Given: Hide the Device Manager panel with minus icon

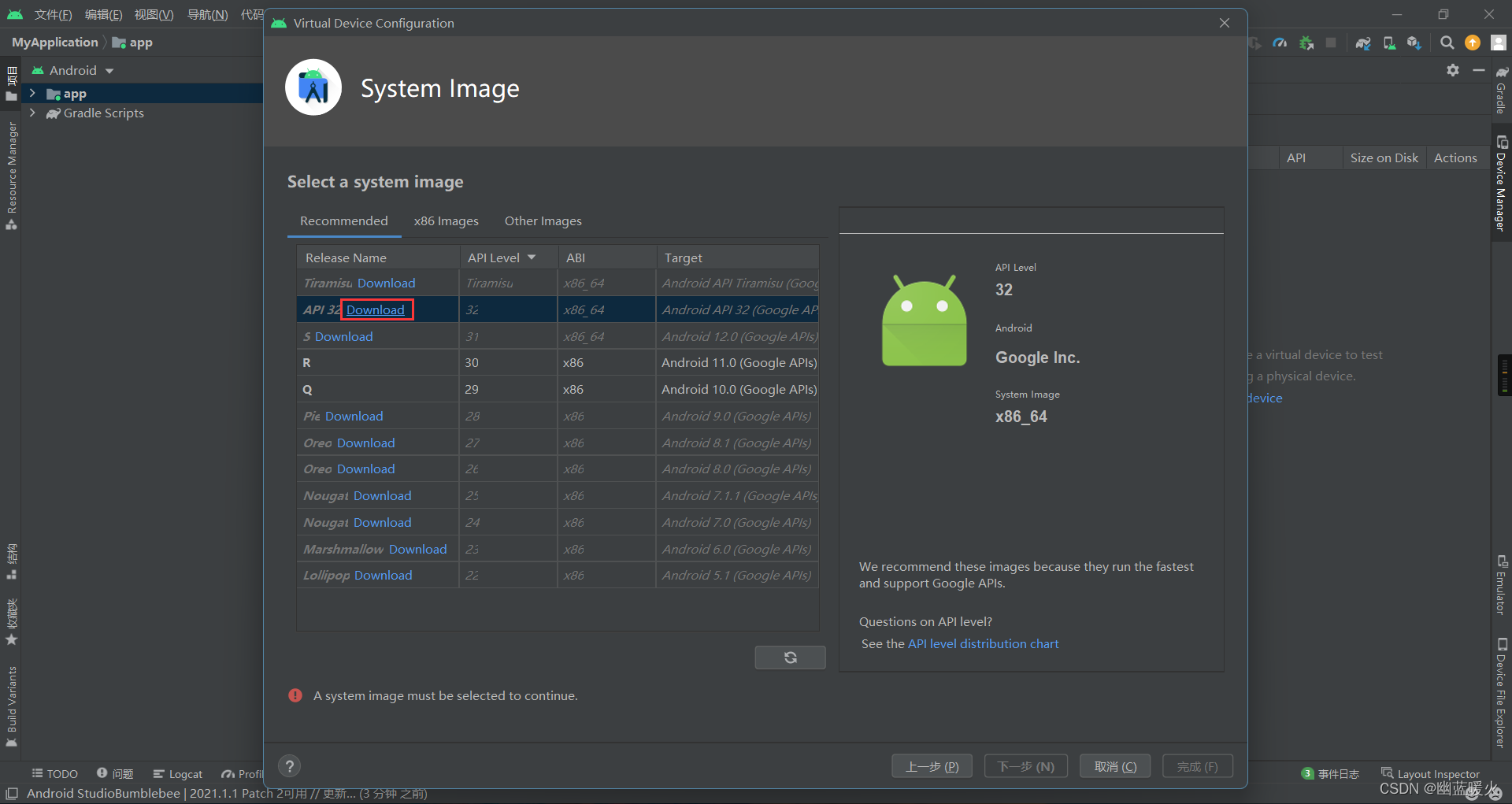Looking at the screenshot, I should coord(1479,70).
